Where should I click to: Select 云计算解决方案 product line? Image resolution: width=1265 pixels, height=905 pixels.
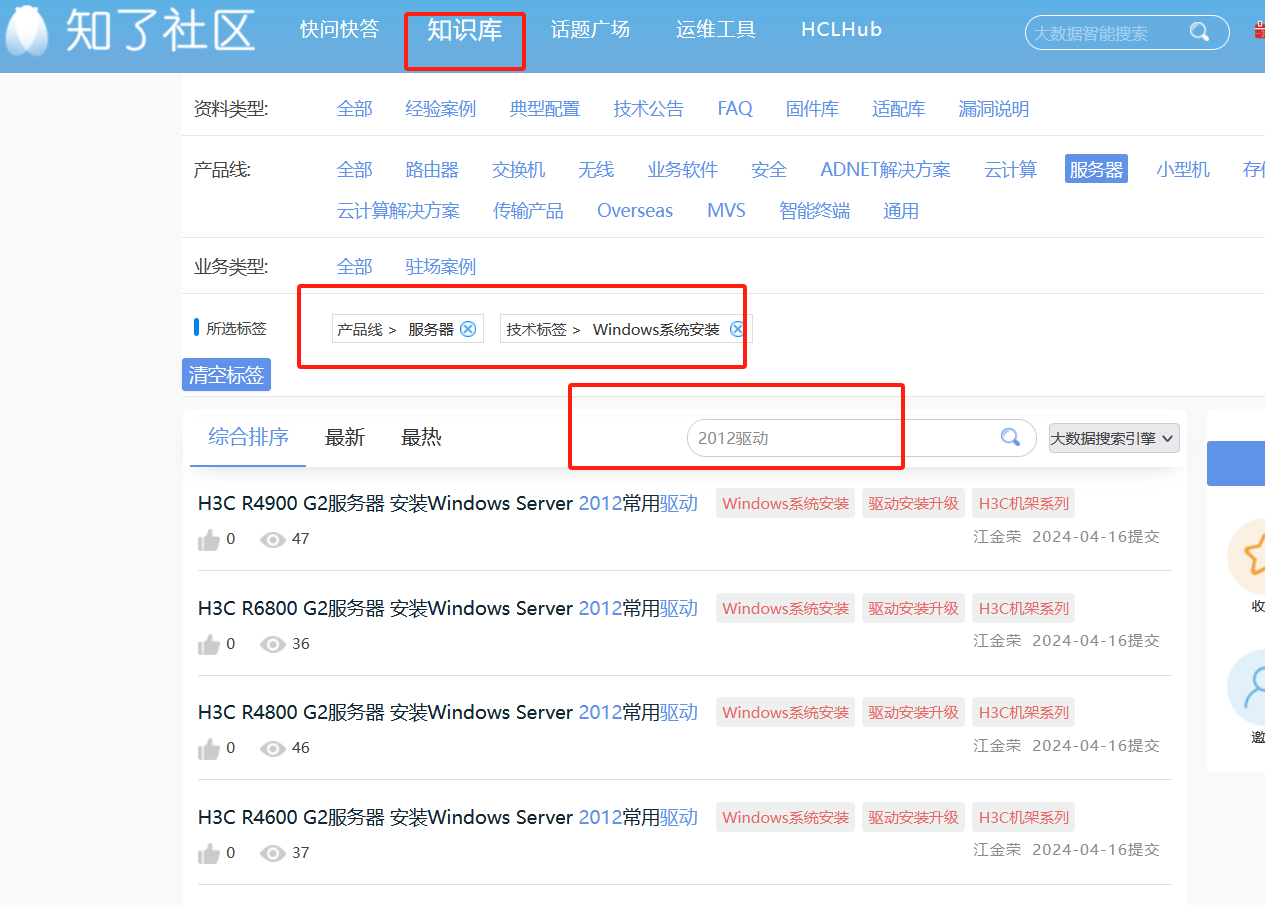(x=399, y=211)
